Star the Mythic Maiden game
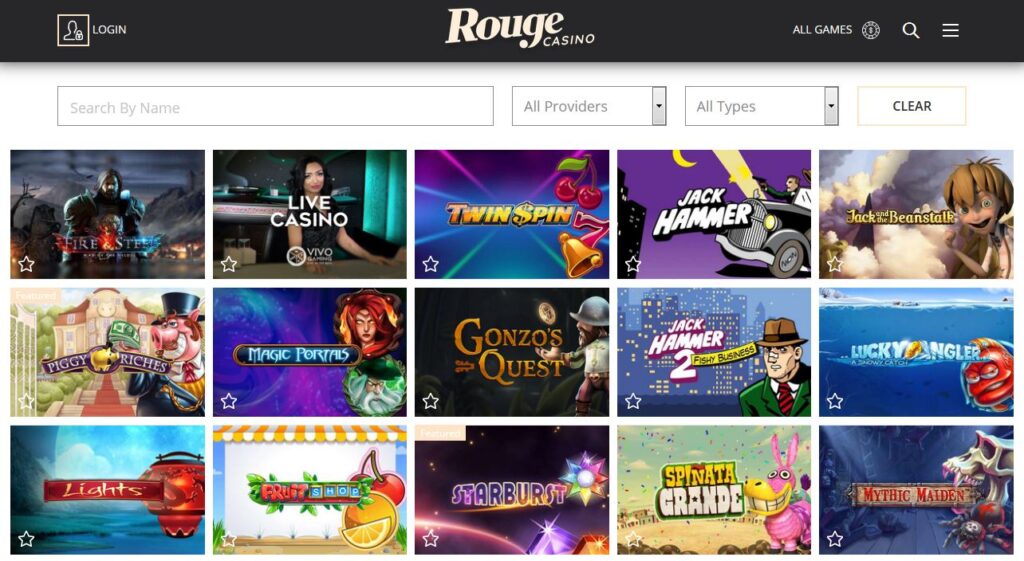Image resolution: width=1024 pixels, height=561 pixels. (x=835, y=539)
